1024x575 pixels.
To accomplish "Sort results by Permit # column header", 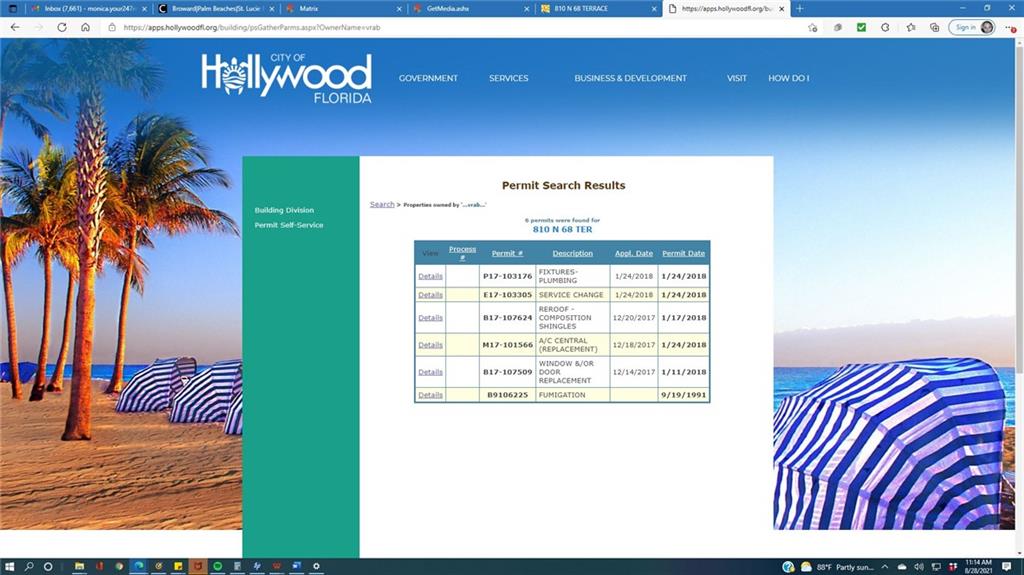I will point(507,253).
